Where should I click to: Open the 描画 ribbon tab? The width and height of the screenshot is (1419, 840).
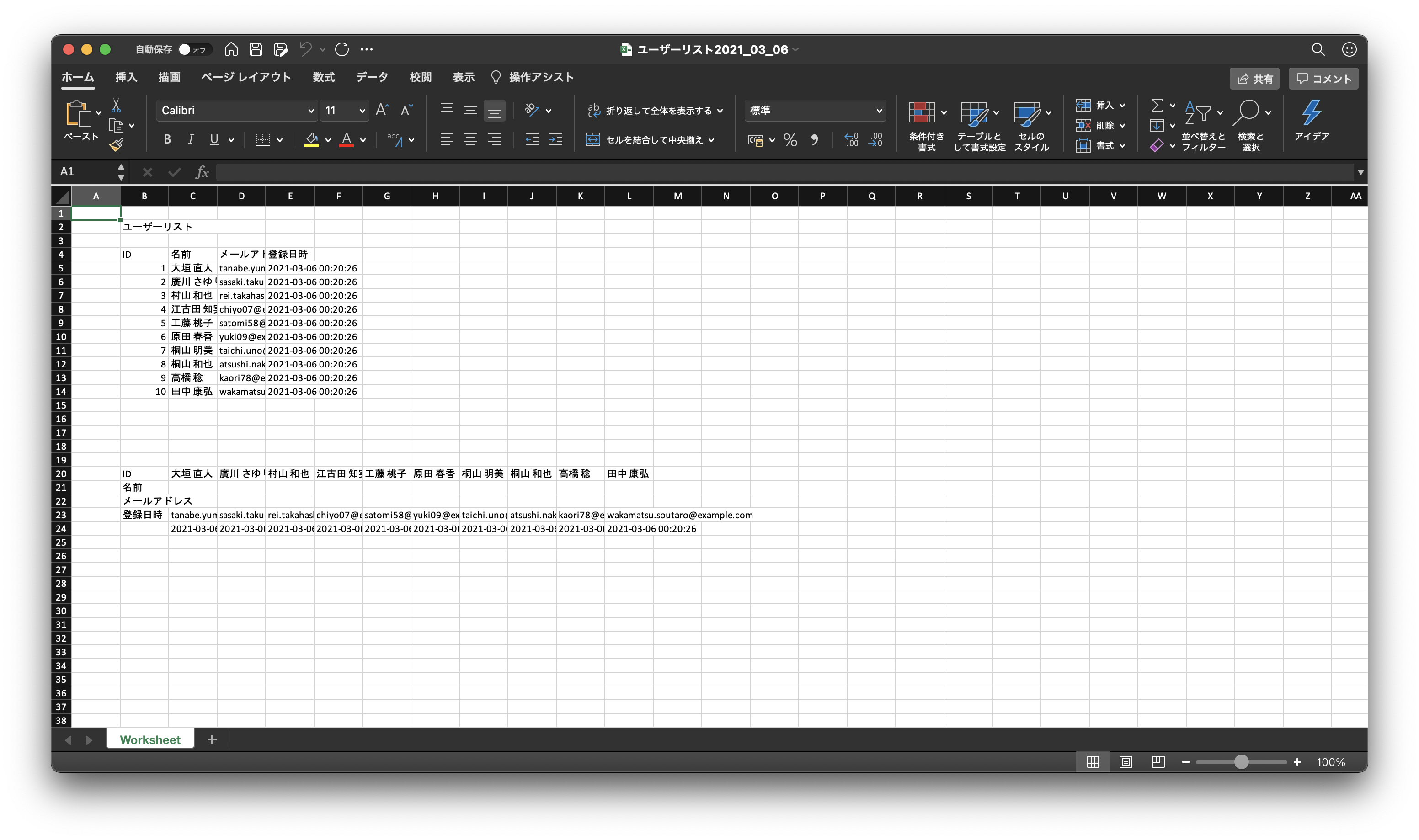click(169, 78)
